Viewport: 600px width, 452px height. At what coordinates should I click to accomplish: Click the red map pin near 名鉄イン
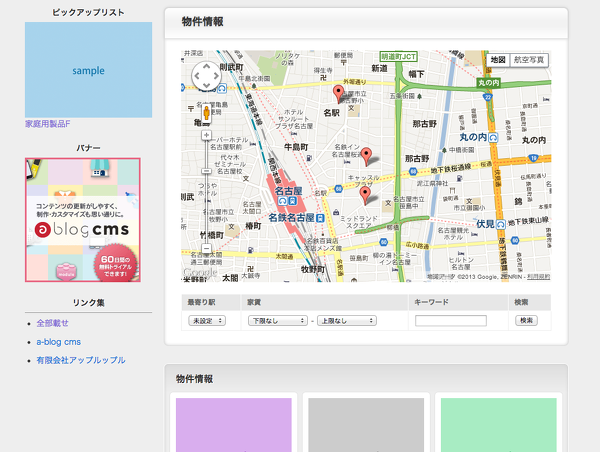coord(367,157)
